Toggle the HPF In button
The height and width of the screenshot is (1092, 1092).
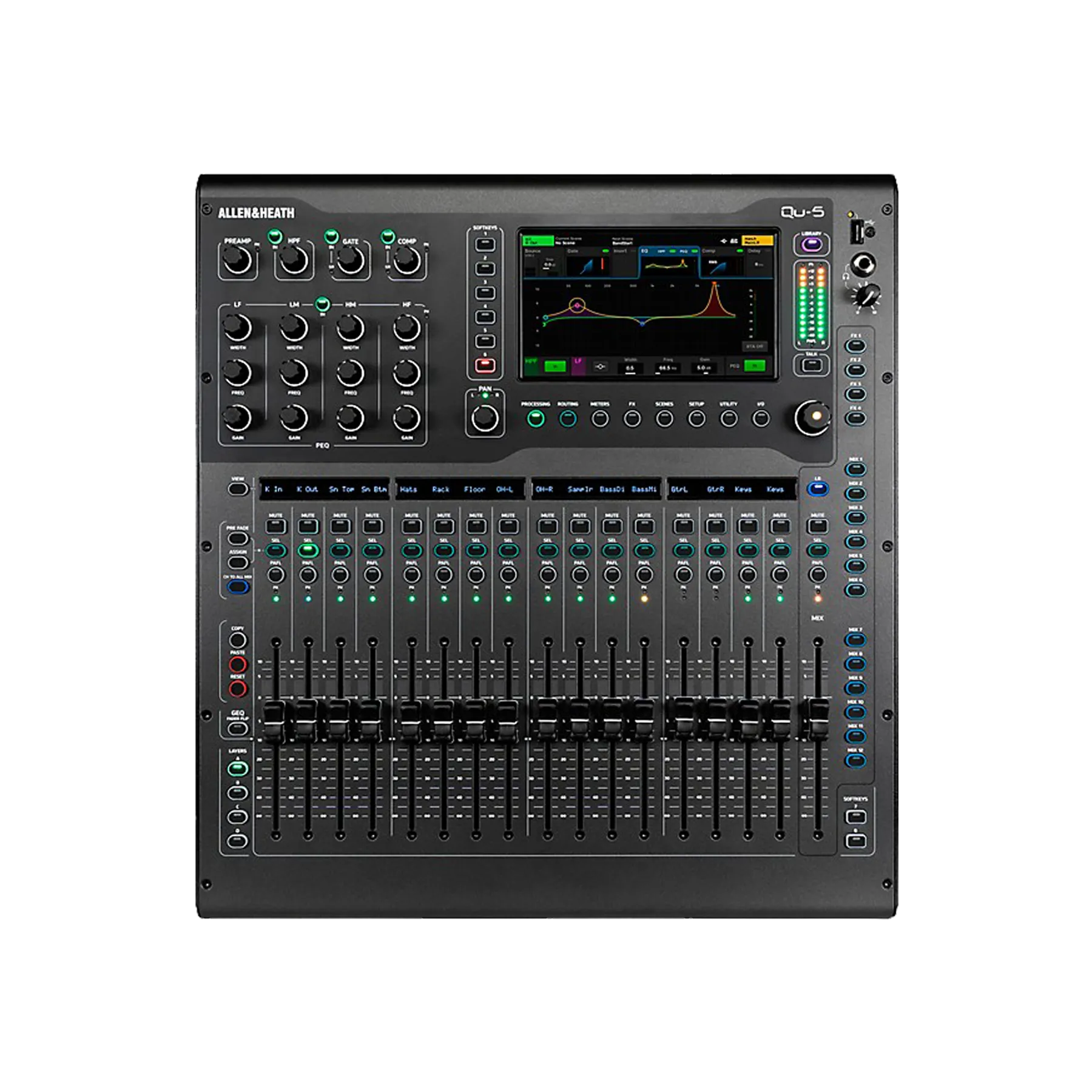coord(275,235)
